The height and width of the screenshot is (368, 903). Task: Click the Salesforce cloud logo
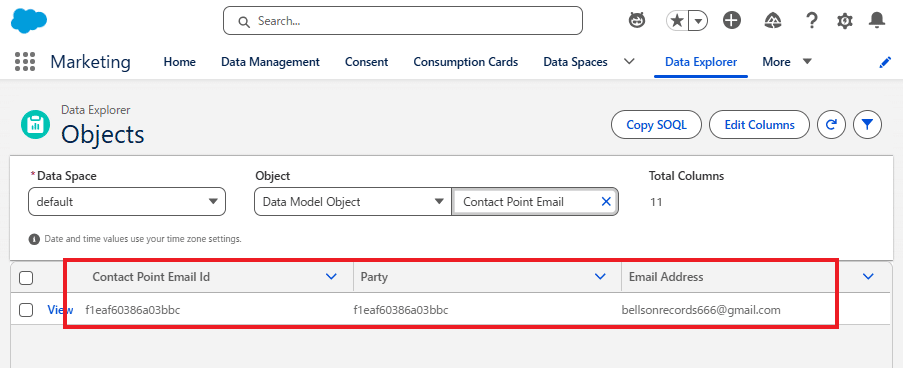(29, 21)
